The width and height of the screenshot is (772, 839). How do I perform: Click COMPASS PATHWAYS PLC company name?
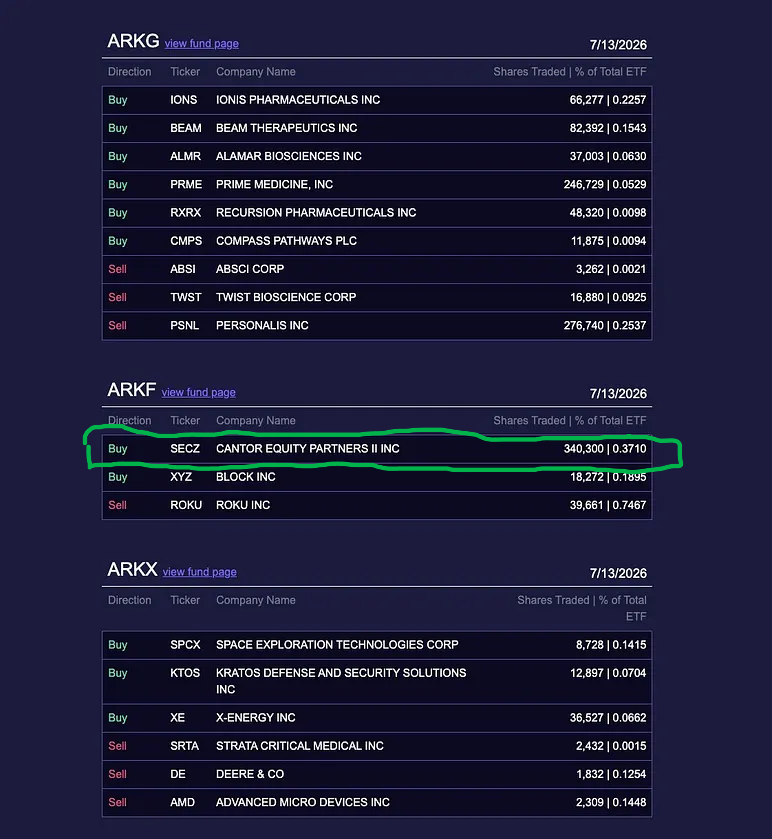point(286,241)
